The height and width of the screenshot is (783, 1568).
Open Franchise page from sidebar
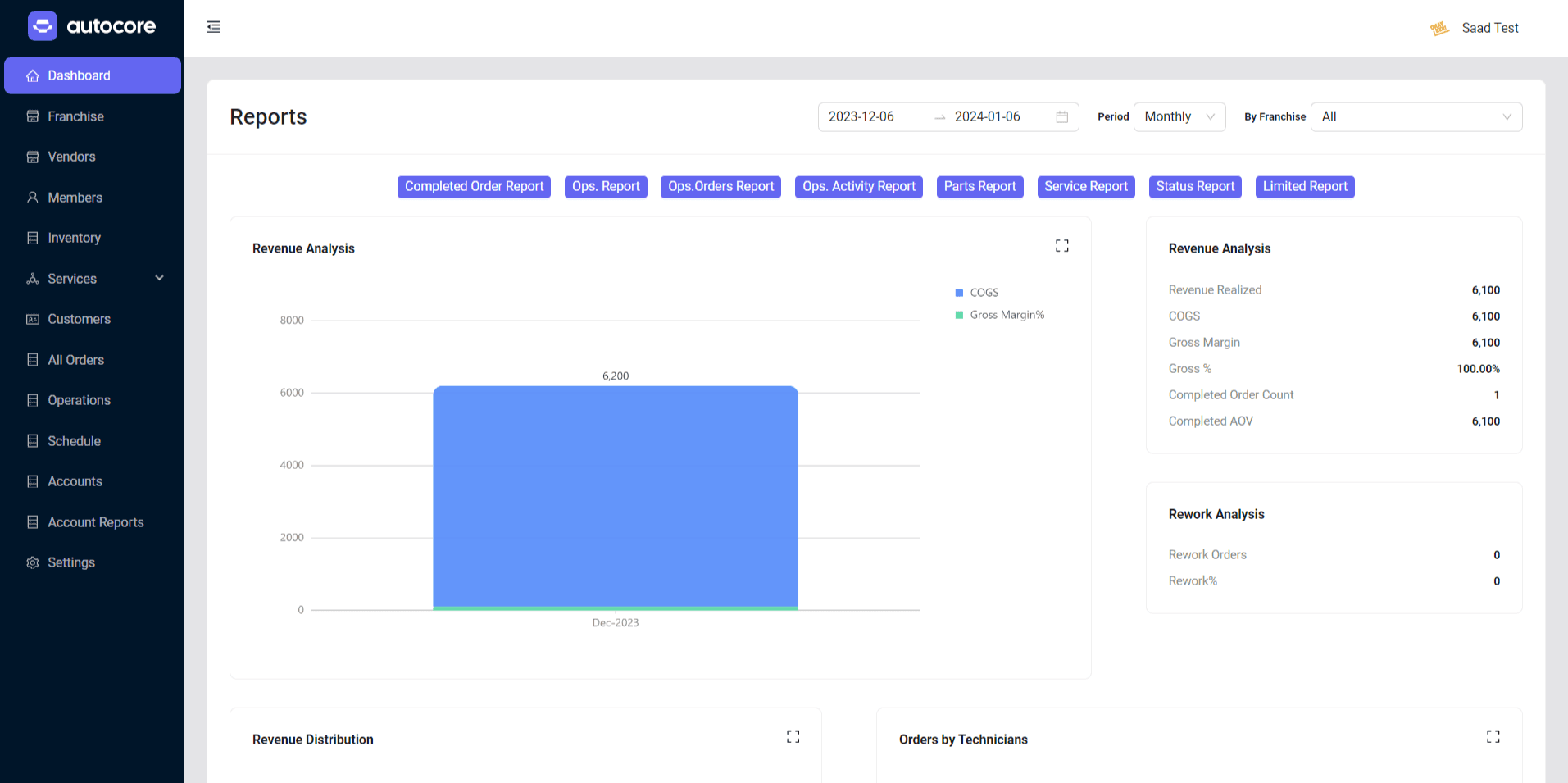tap(93, 116)
